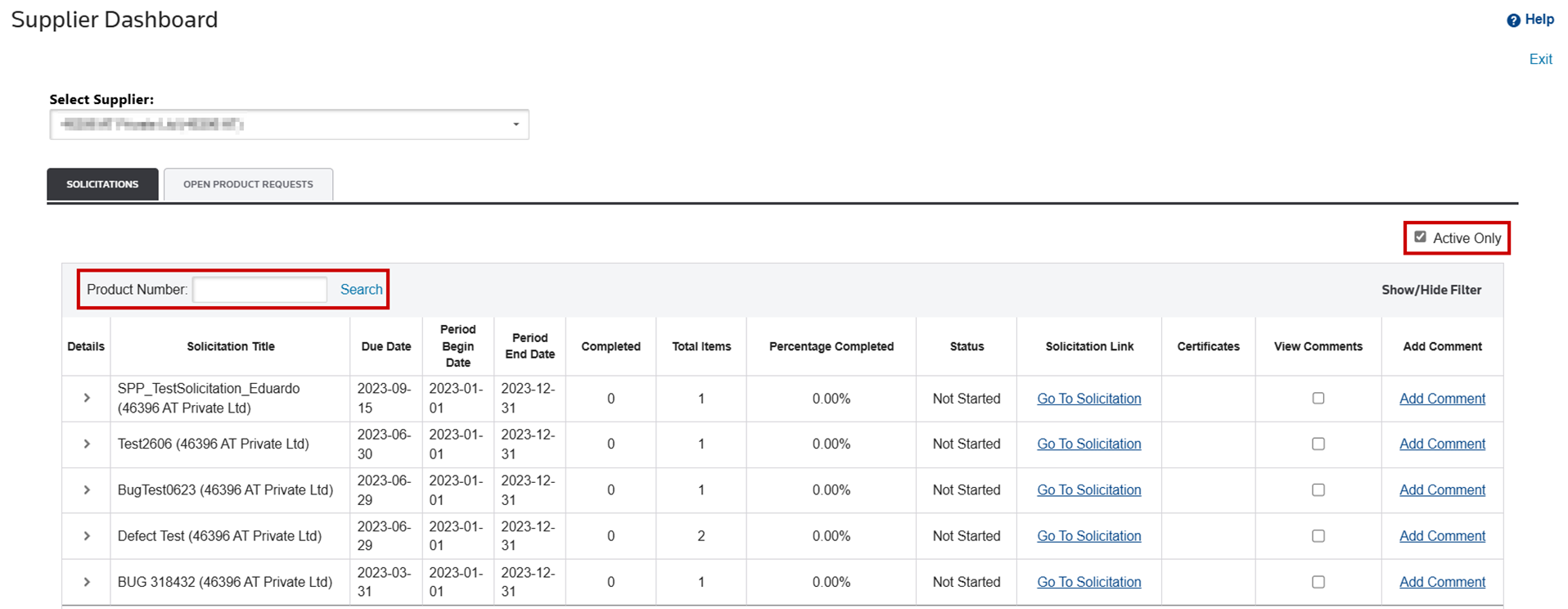
Task: Click the 2023-03-31 due date cell
Action: pos(385,582)
